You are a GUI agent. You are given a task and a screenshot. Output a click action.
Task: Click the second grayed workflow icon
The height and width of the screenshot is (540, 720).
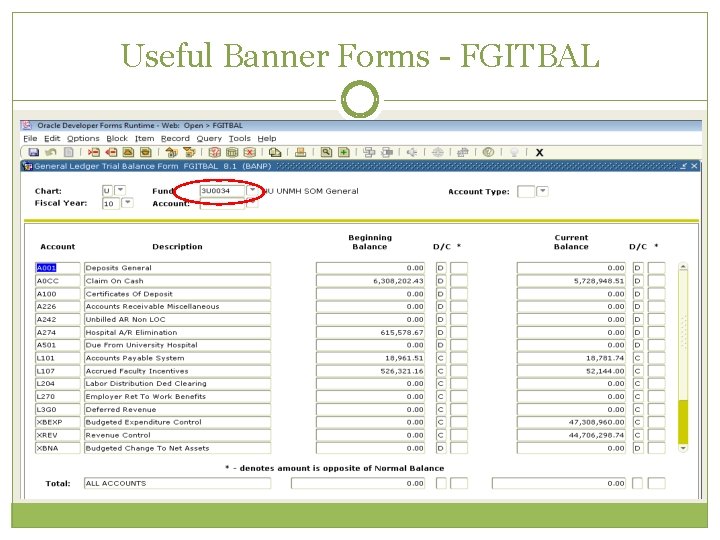click(387, 152)
